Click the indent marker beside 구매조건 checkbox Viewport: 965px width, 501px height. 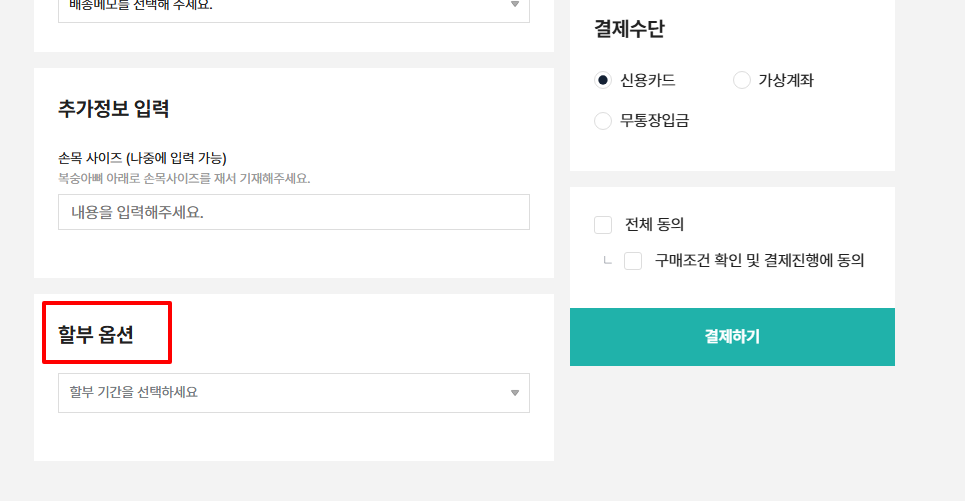(x=607, y=260)
